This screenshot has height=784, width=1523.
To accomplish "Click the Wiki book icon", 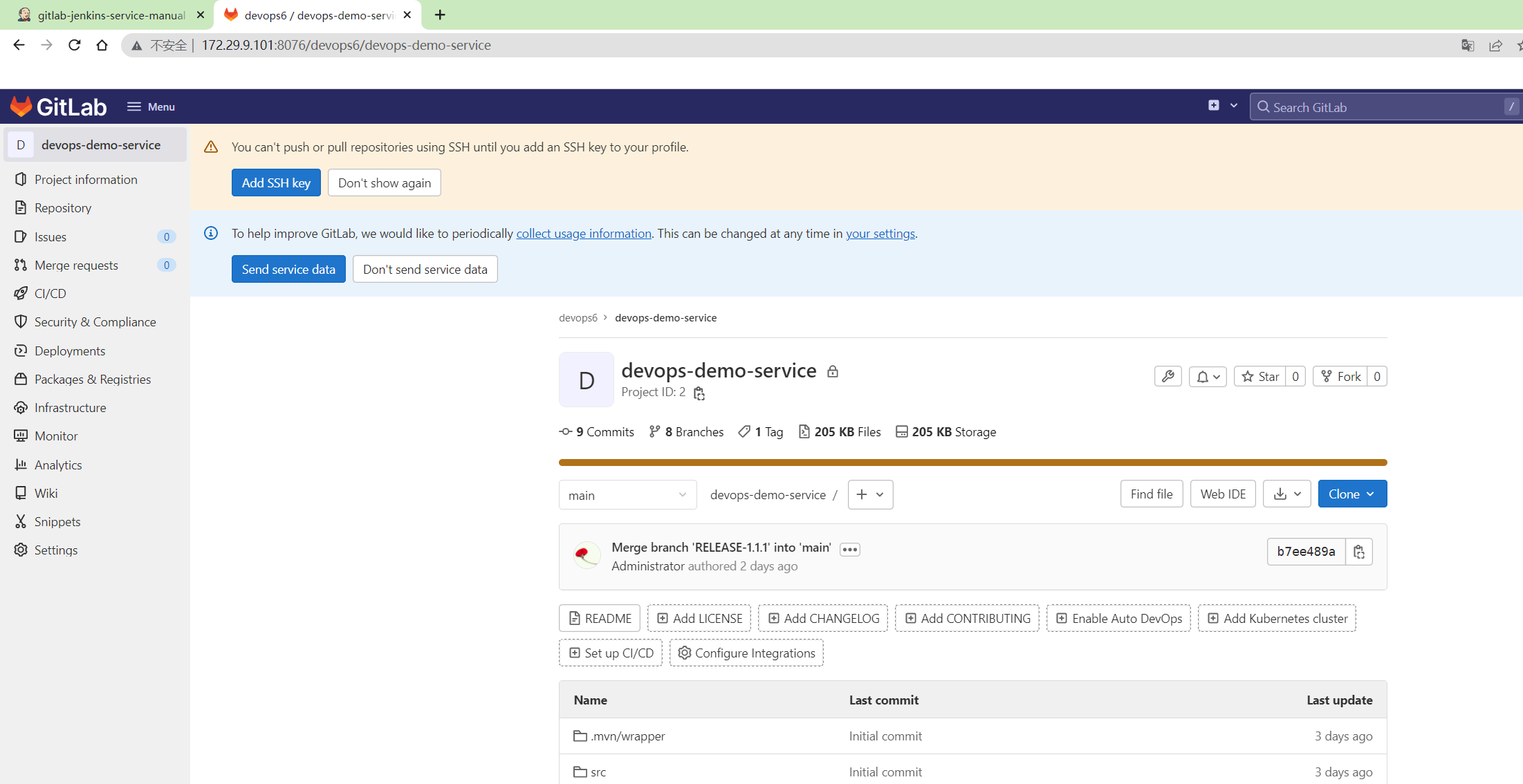I will [x=21, y=493].
